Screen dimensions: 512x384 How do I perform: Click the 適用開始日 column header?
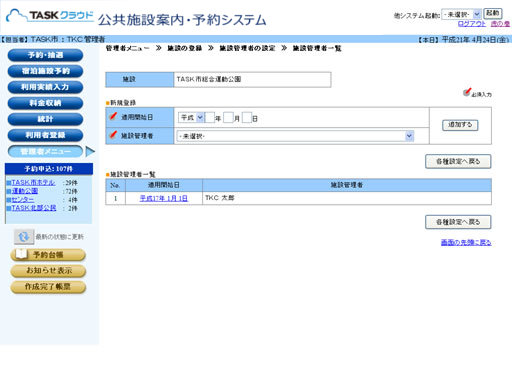(x=164, y=185)
